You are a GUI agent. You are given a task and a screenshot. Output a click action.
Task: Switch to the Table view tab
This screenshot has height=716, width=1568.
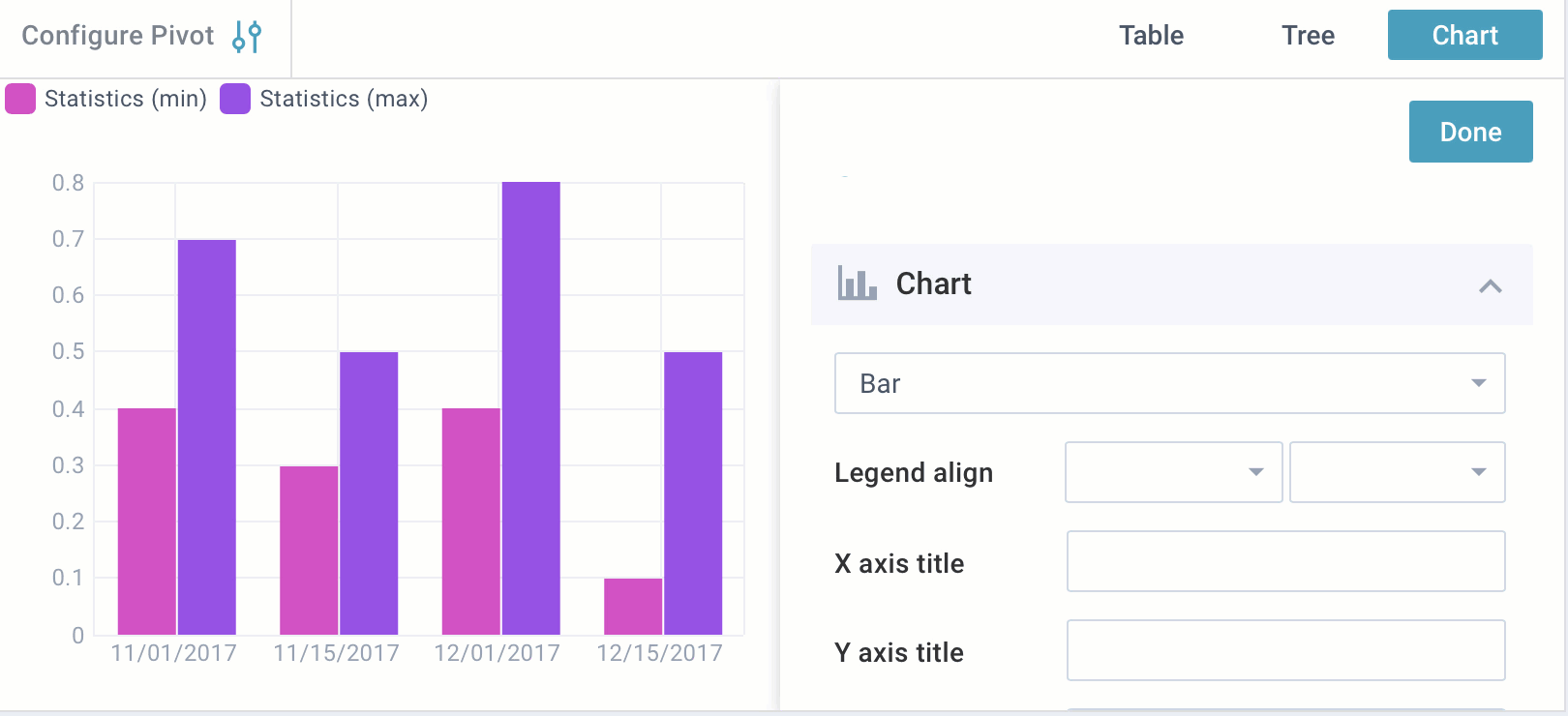[1151, 36]
